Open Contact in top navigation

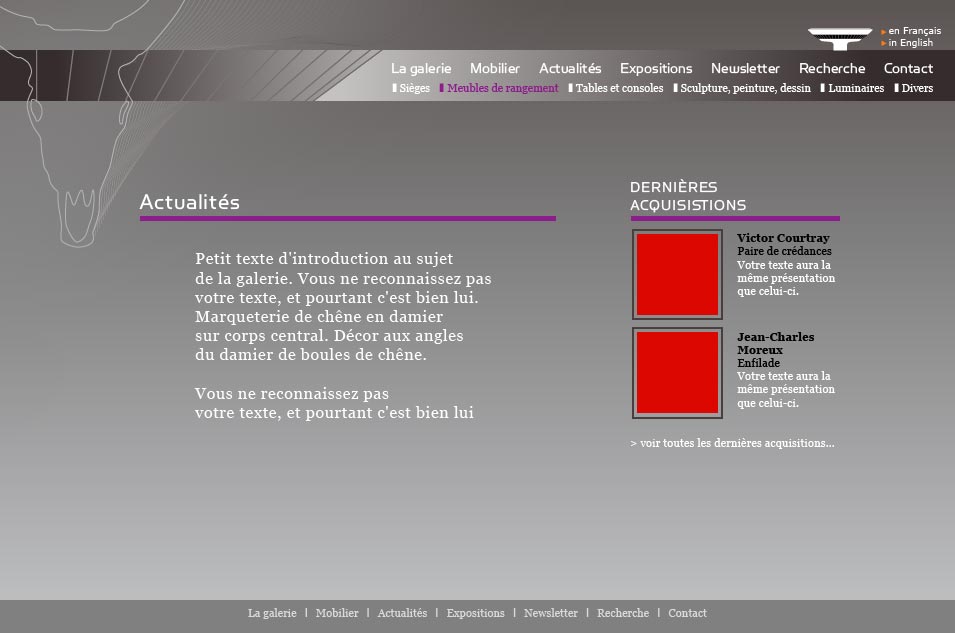[908, 68]
